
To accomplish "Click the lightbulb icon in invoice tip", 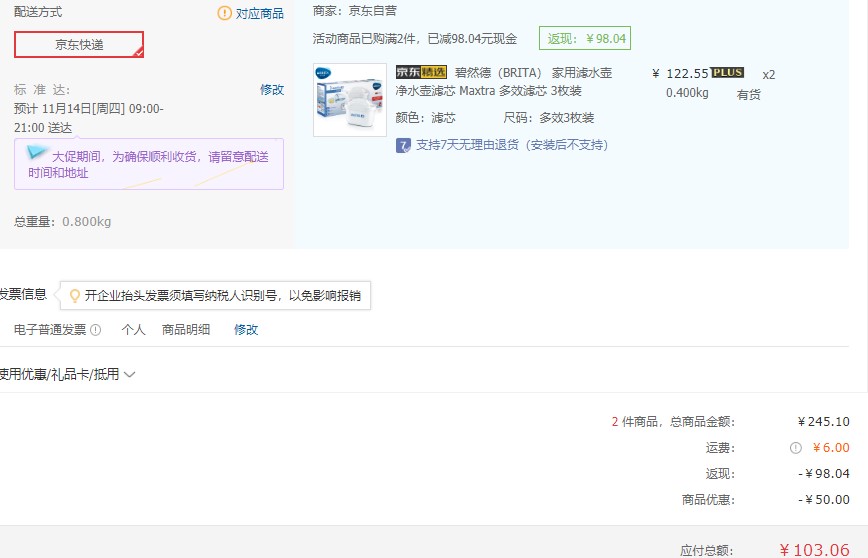I will [75, 296].
